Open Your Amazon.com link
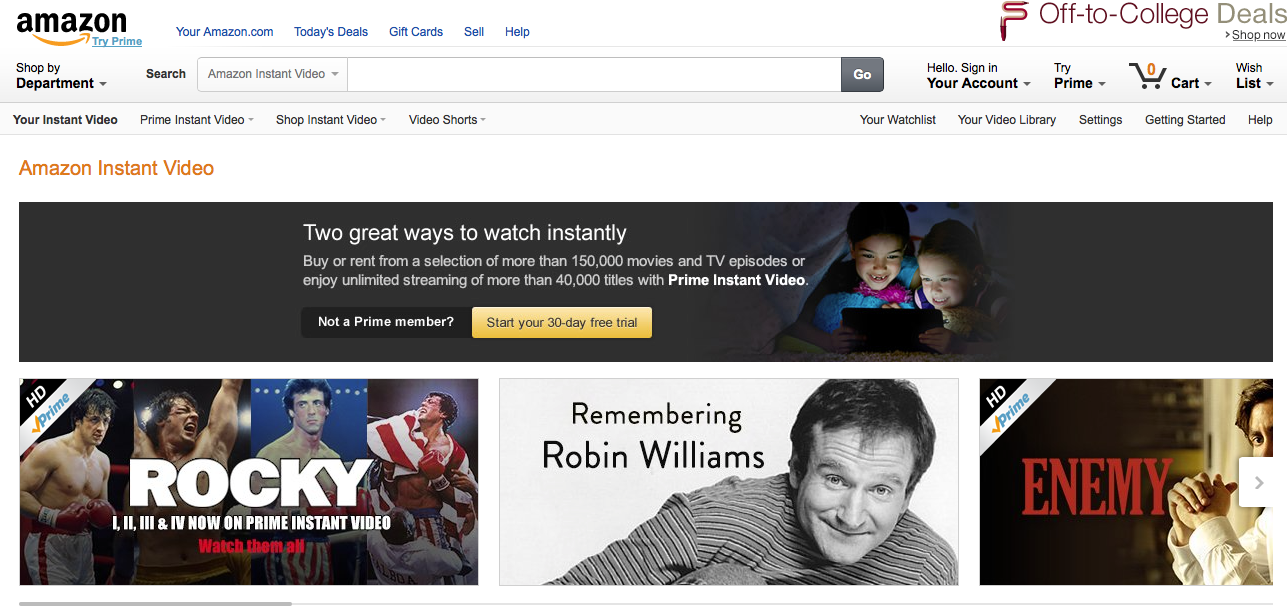Viewport: 1287px width, 613px height. [x=224, y=32]
